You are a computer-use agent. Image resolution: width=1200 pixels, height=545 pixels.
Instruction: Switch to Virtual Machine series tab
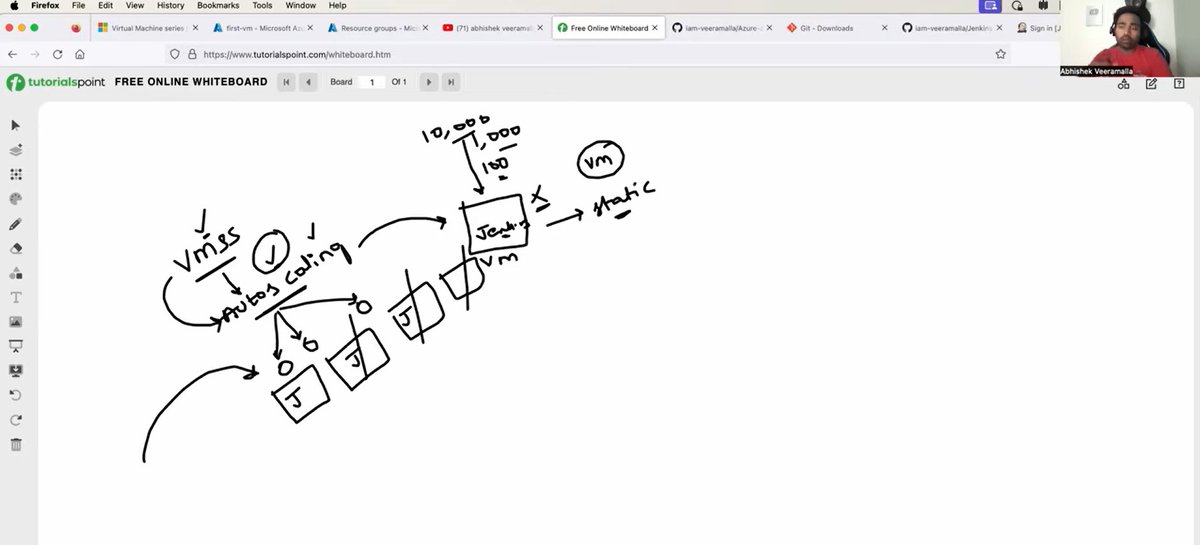click(x=148, y=28)
